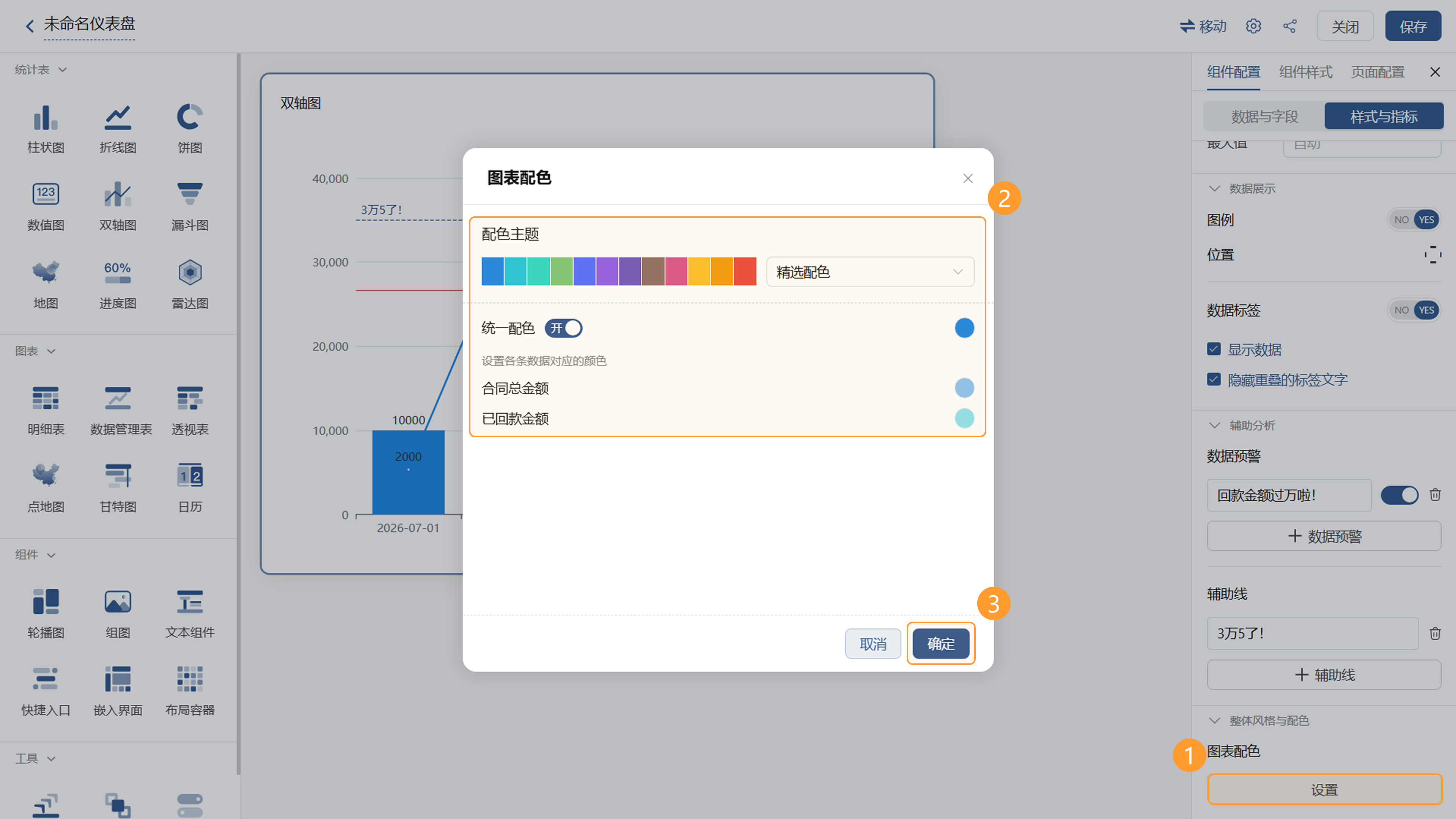Click the 关闭 button in header
Viewport: 1456px width, 819px height.
(x=1345, y=26)
